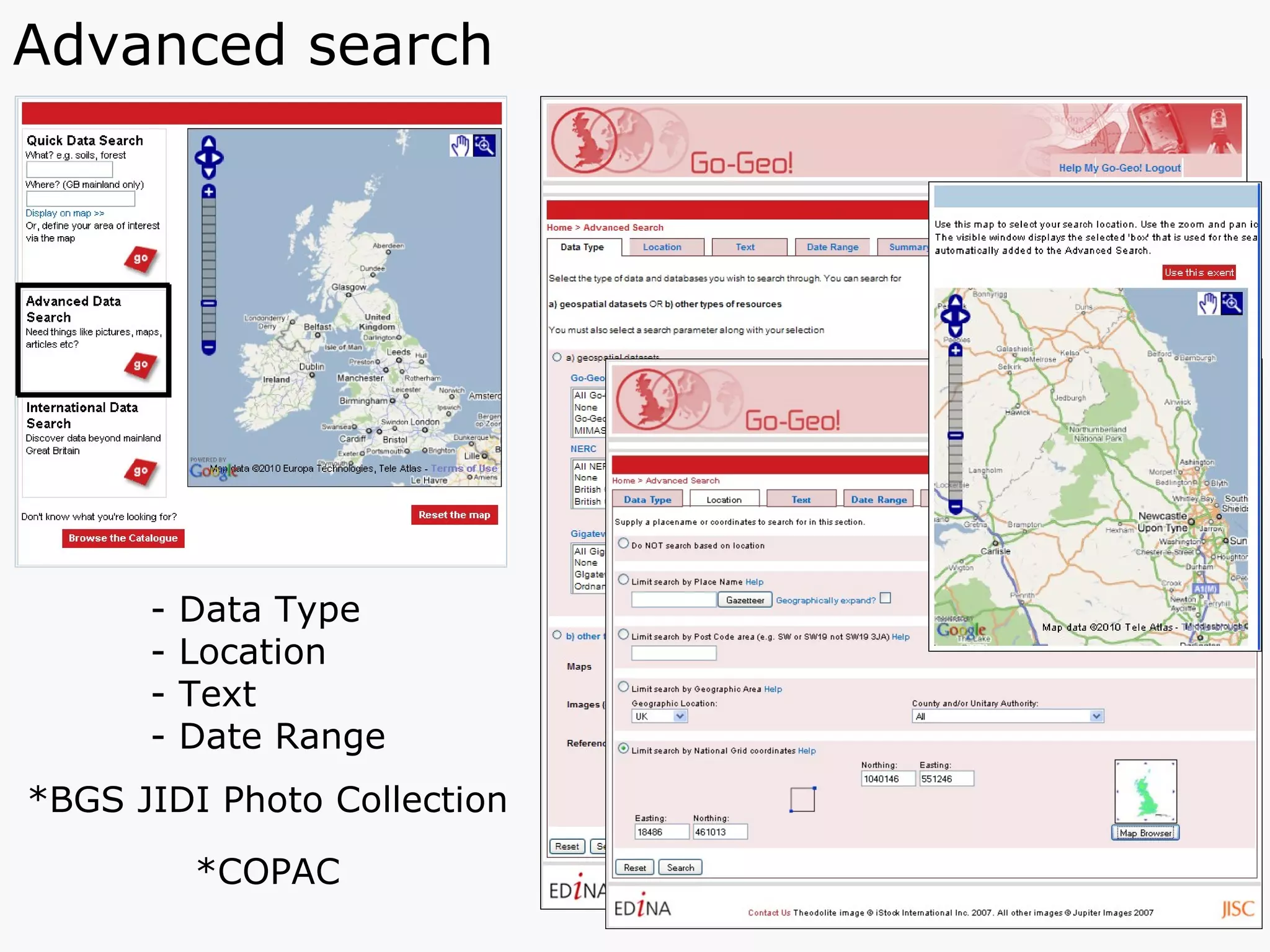
Task: Click 'Browse the Catalogue' button
Action: 123,538
